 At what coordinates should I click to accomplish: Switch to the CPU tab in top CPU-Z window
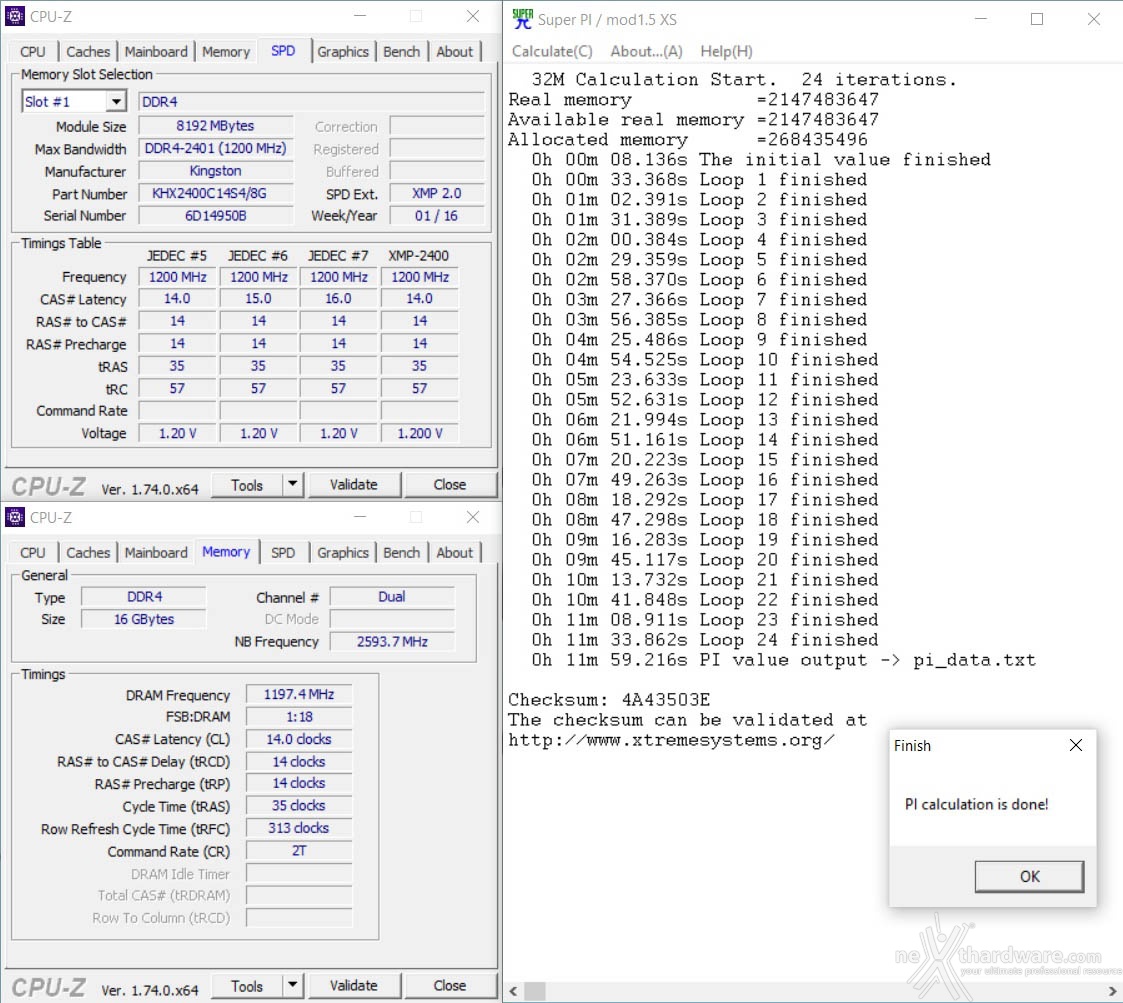[32, 52]
